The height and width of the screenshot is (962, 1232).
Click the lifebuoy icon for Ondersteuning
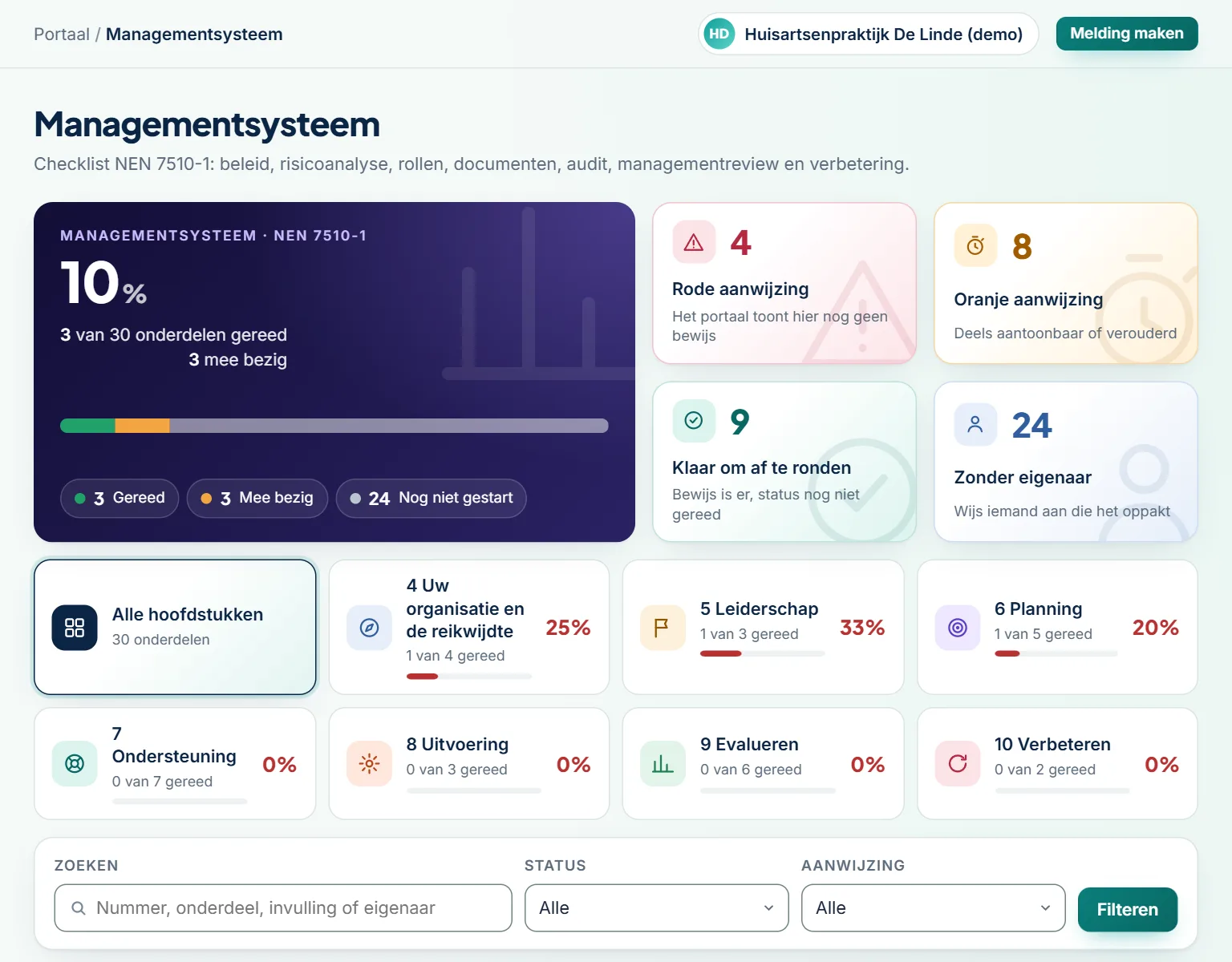pos(75,764)
